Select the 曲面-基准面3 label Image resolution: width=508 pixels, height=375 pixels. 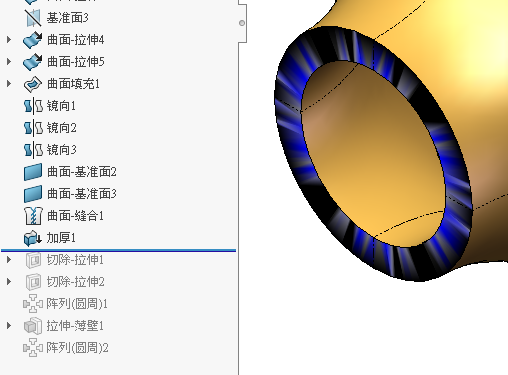pyautogui.click(x=82, y=194)
